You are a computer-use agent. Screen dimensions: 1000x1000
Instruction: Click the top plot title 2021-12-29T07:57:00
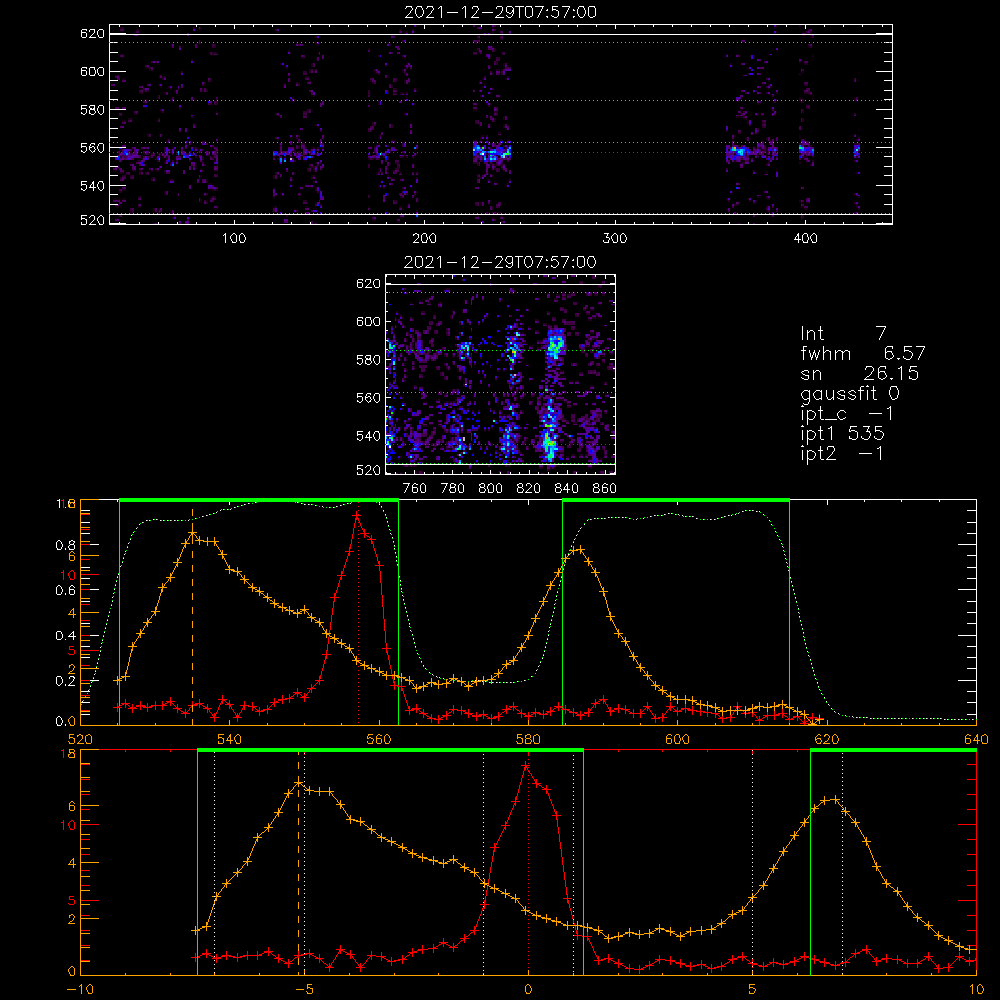500,12
